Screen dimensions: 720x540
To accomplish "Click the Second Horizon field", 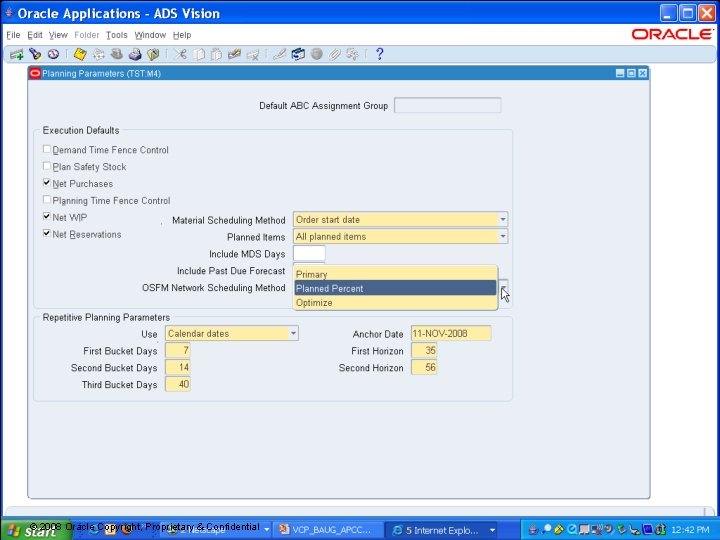I will click(424, 367).
